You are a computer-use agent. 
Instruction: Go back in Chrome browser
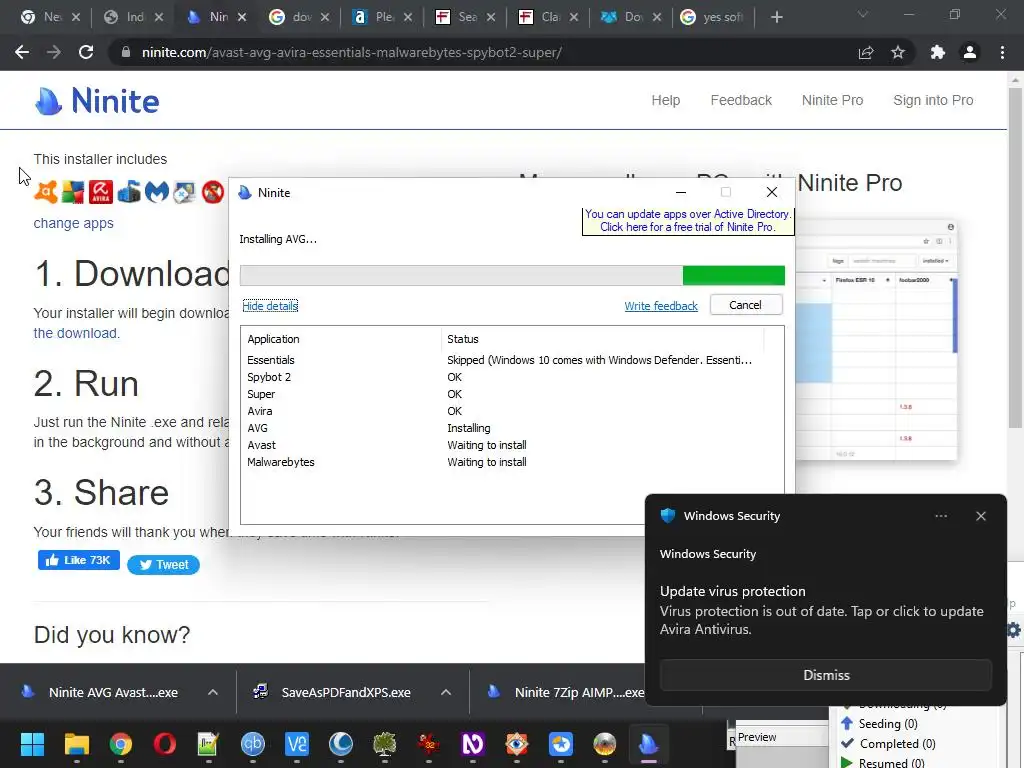coord(22,52)
